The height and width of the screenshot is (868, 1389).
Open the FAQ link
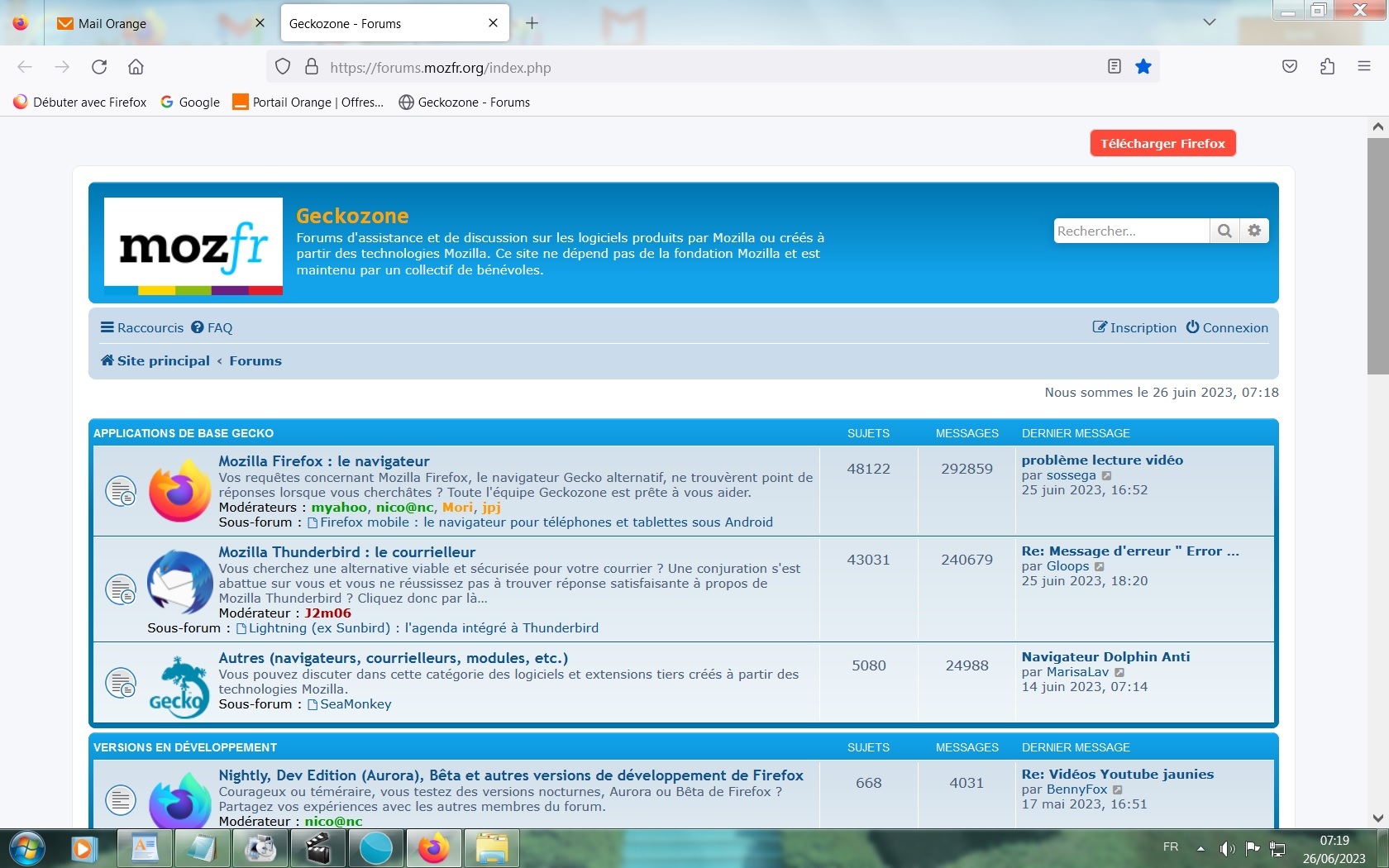(212, 327)
